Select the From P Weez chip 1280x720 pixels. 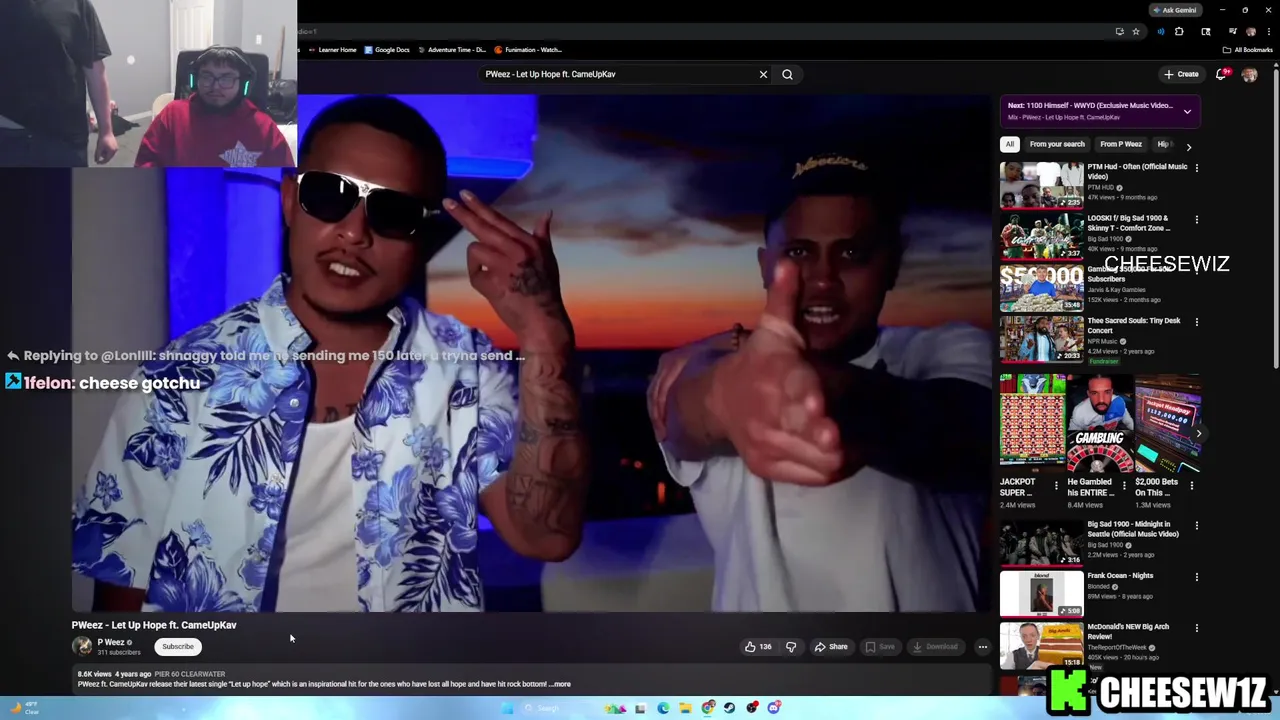[x=1121, y=144]
